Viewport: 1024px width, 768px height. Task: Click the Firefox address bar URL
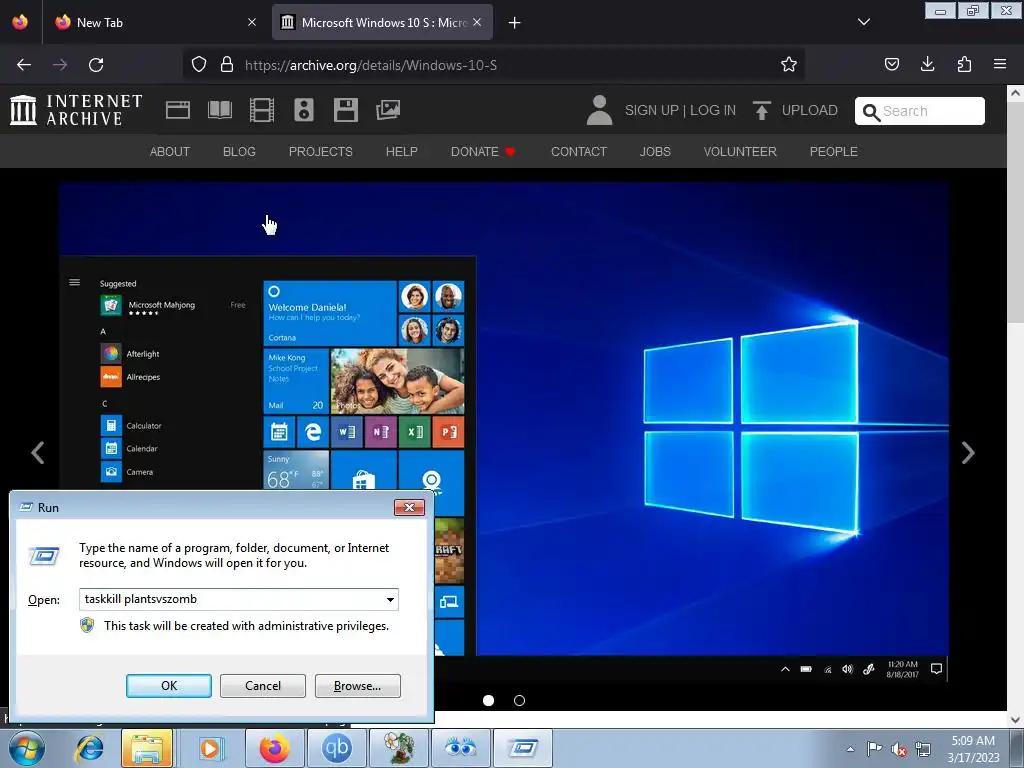pyautogui.click(x=370, y=65)
